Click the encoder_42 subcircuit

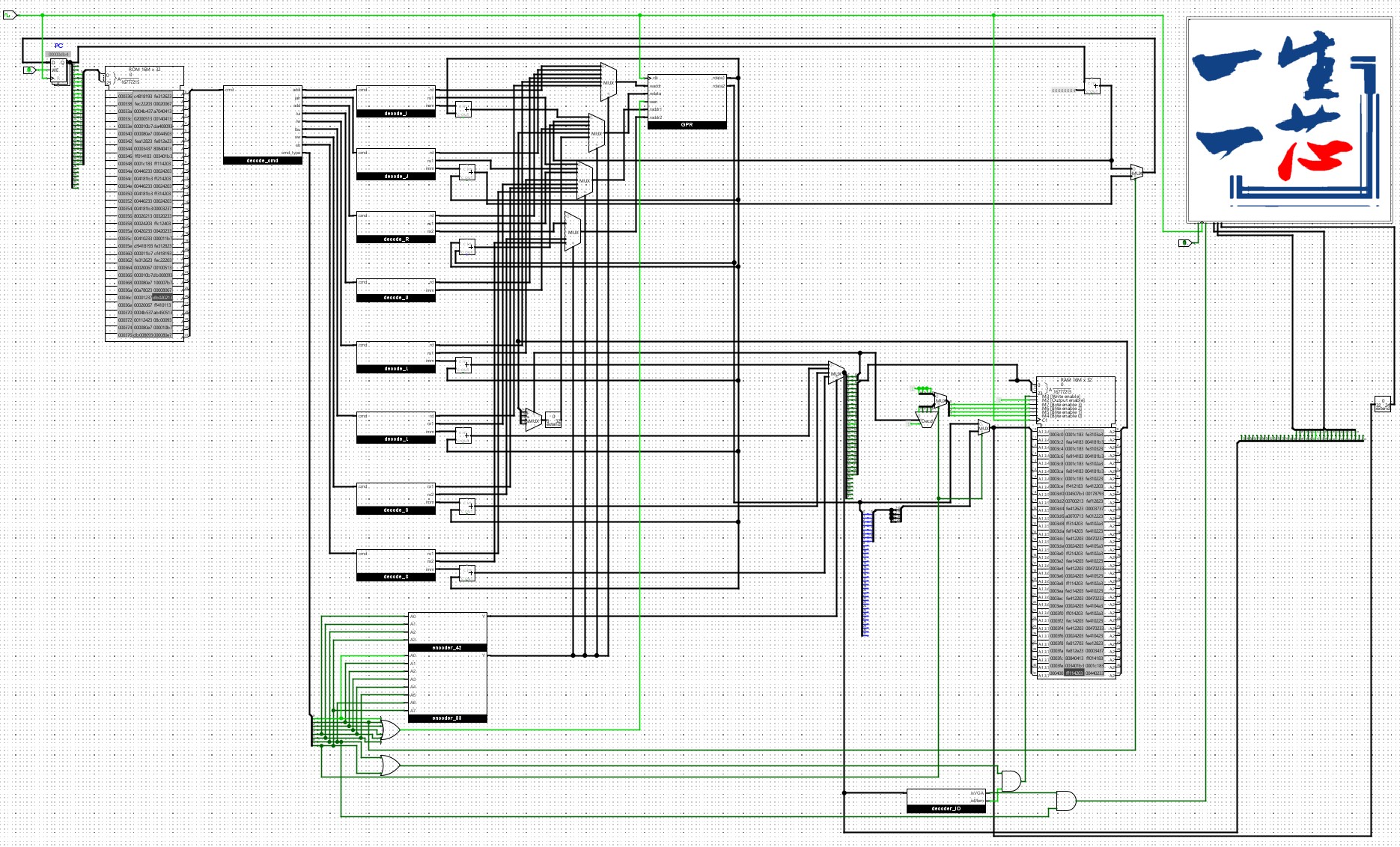[x=447, y=632]
